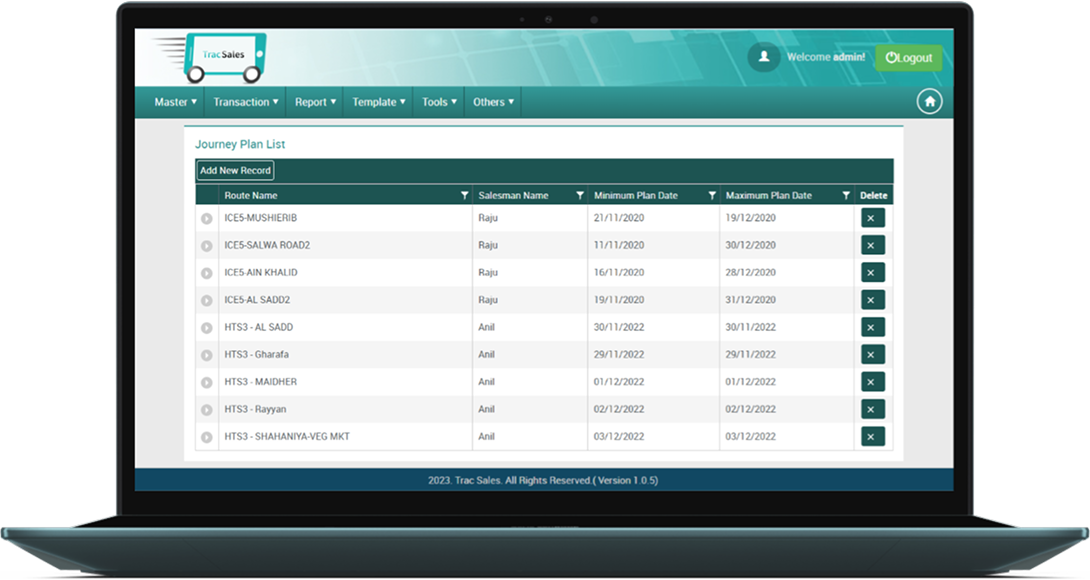Click the user avatar icon beside Welcome admin
Image resolution: width=1090 pixels, height=580 pixels.
[x=764, y=58]
